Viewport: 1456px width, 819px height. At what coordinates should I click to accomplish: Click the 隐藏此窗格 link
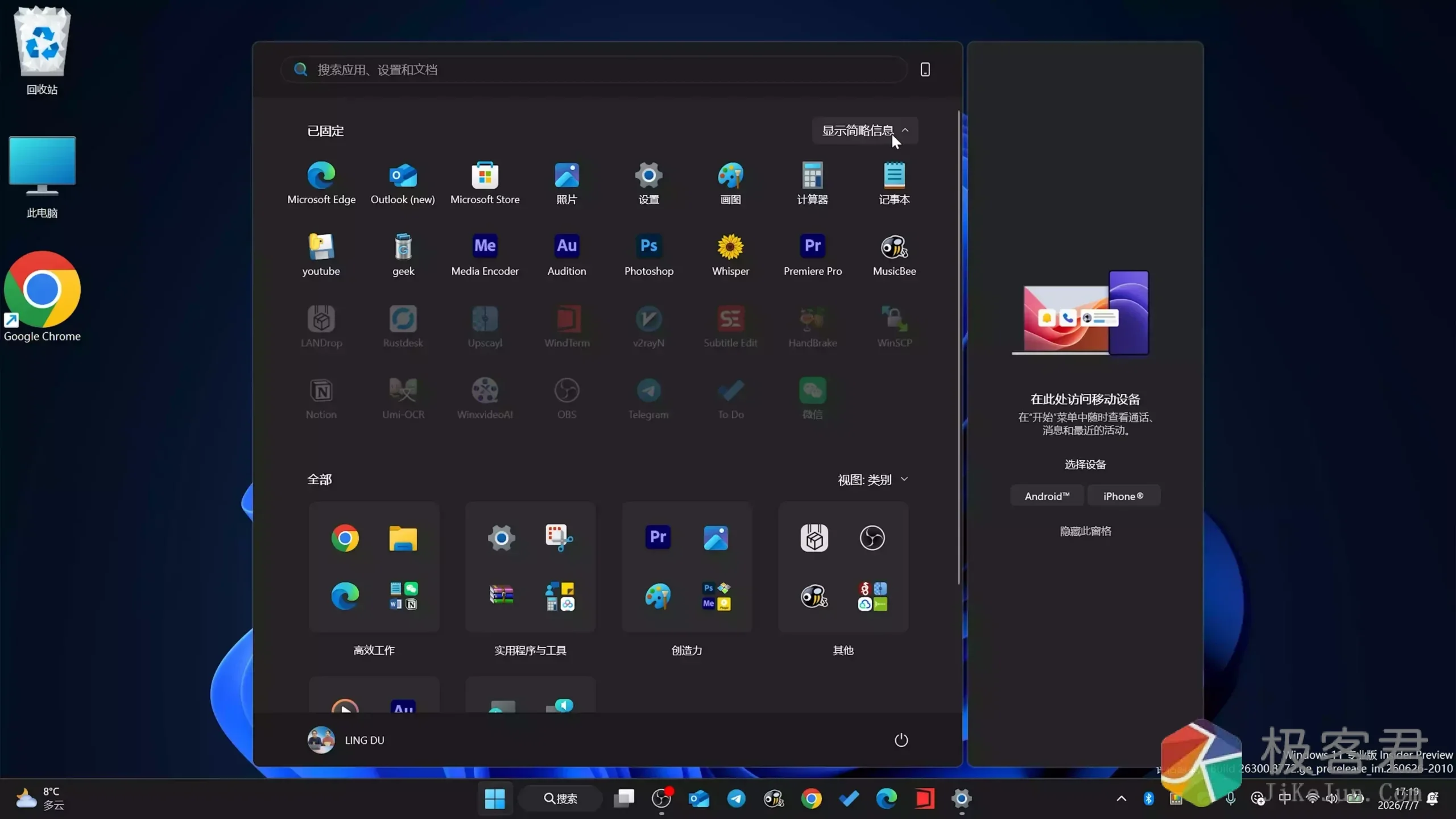click(1085, 531)
